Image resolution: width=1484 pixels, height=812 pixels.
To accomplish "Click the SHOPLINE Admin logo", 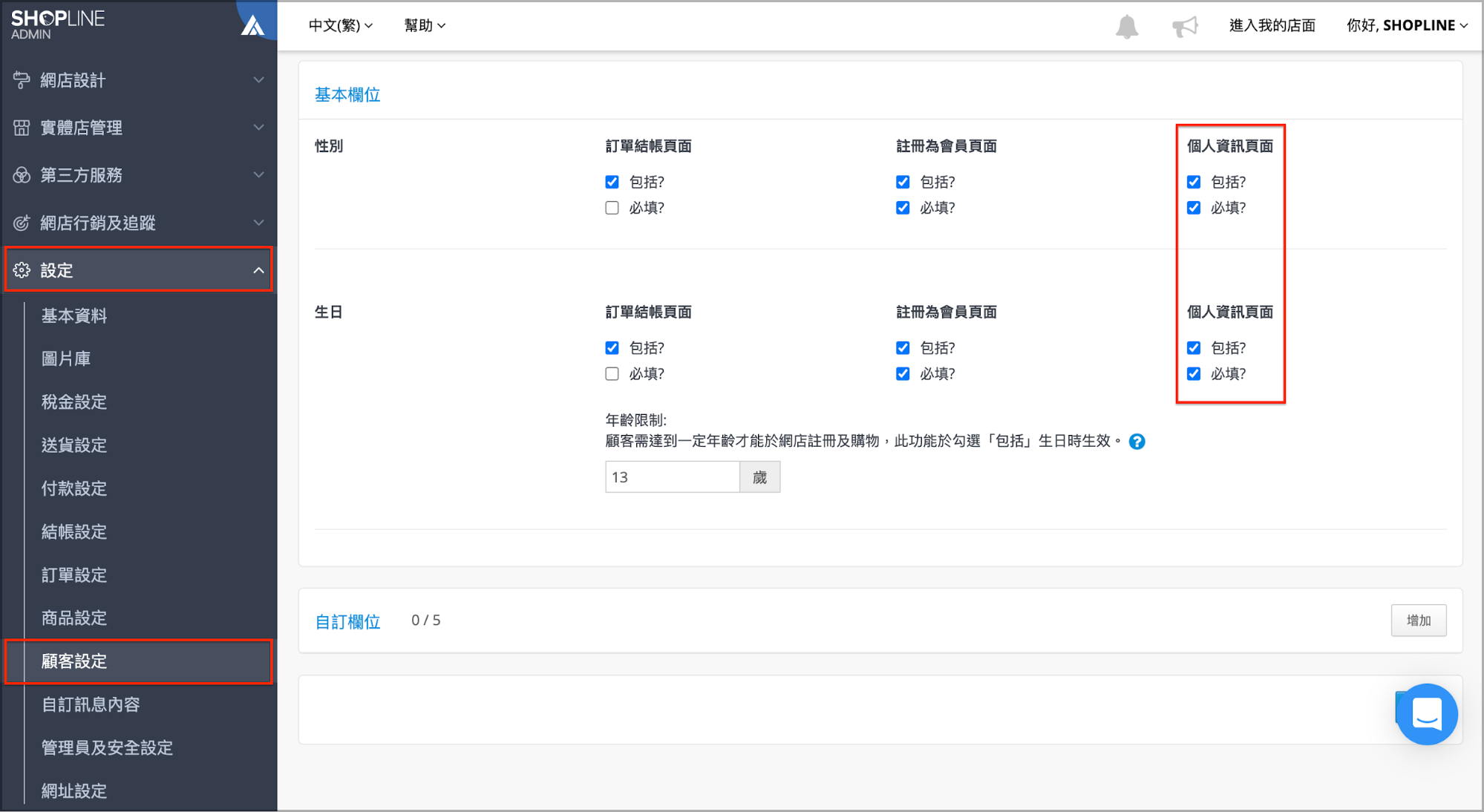I will [x=57, y=24].
